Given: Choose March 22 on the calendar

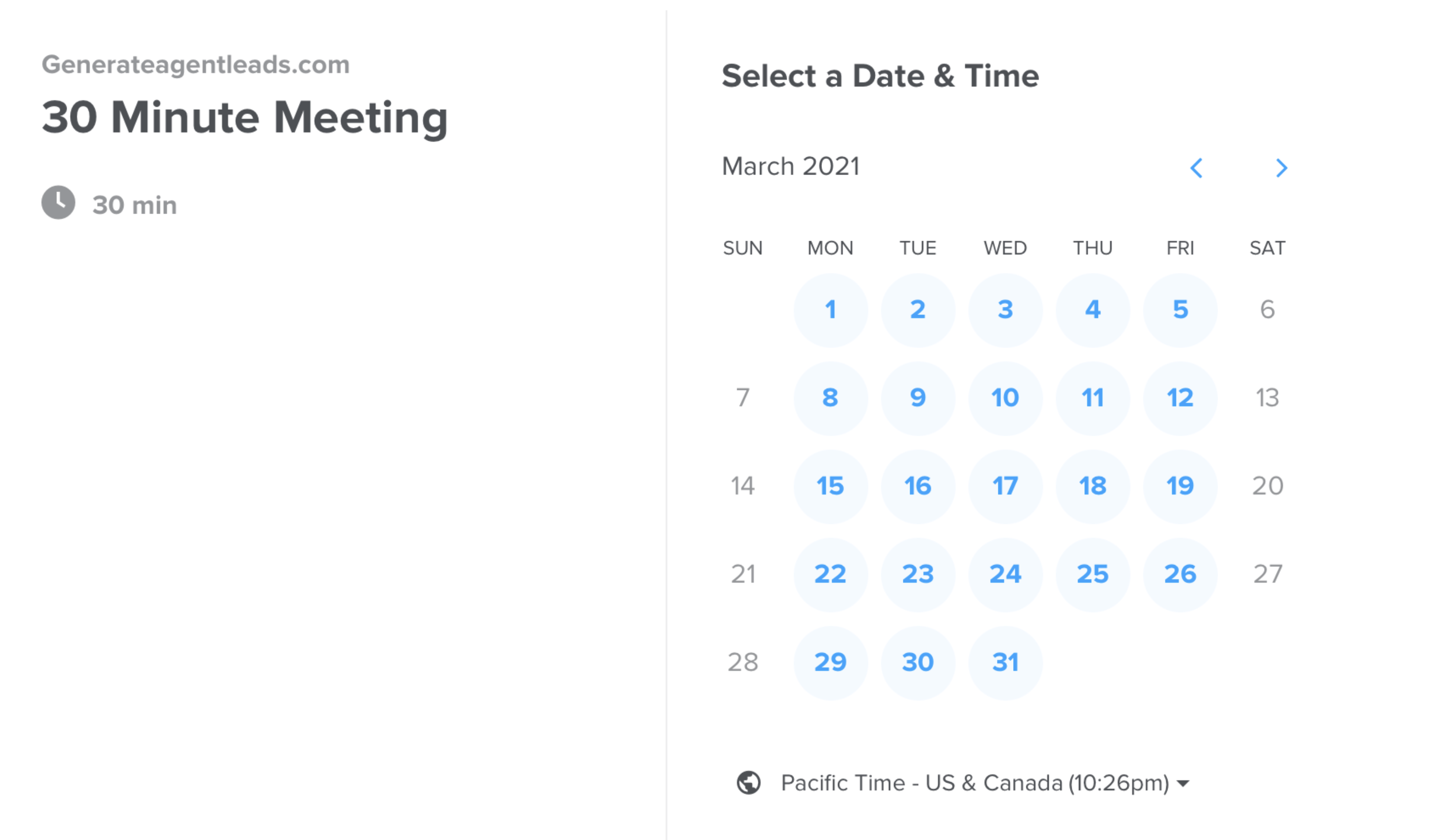Looking at the screenshot, I should point(830,574).
